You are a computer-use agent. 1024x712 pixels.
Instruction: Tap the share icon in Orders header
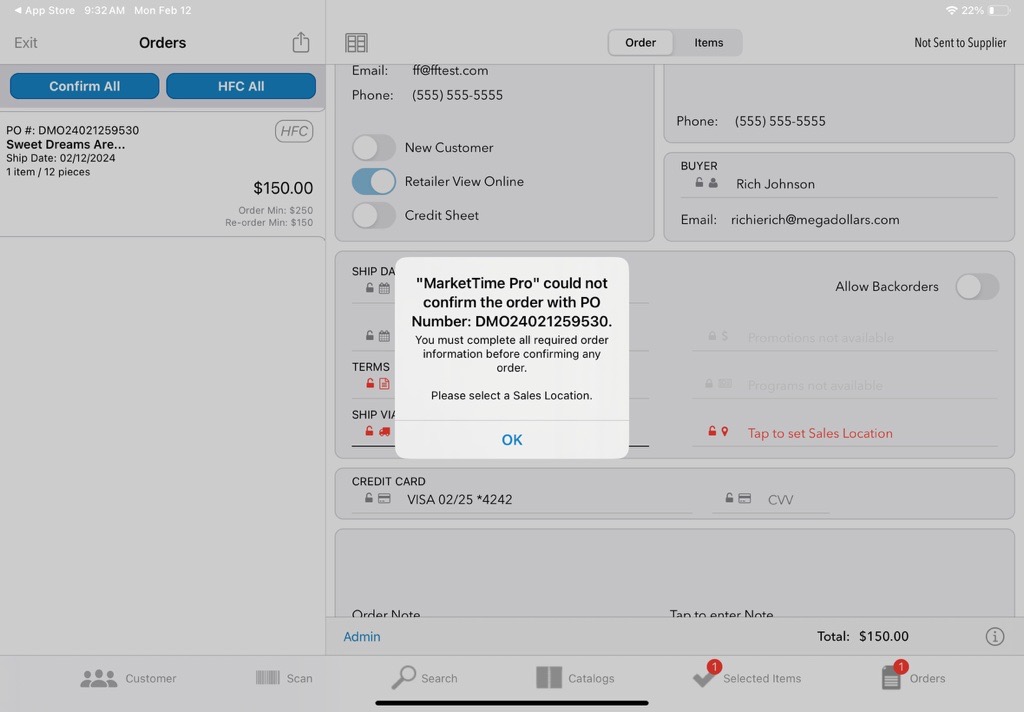300,42
